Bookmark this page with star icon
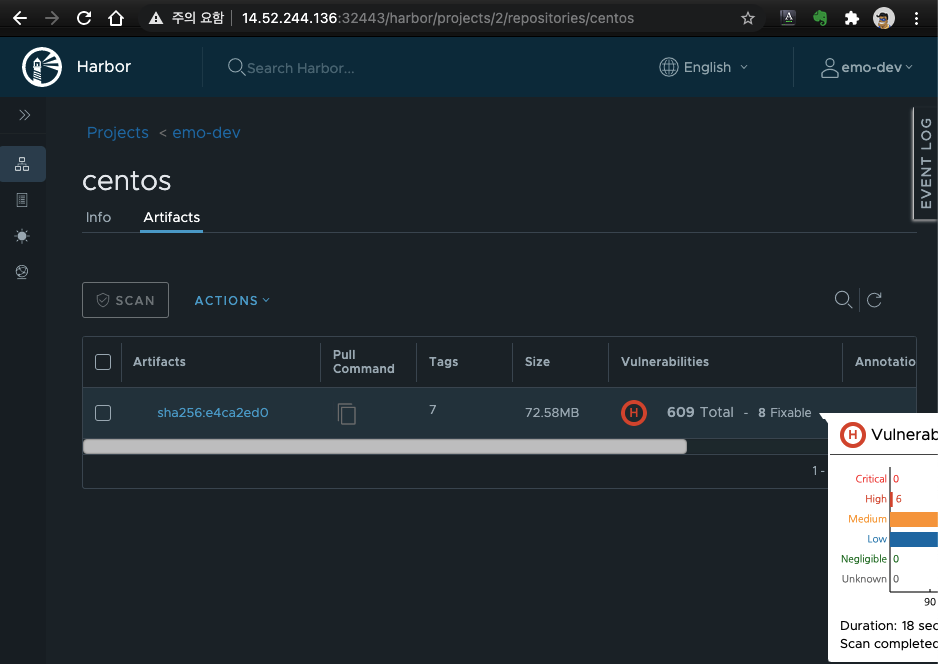The width and height of the screenshot is (938, 664). click(x=748, y=19)
